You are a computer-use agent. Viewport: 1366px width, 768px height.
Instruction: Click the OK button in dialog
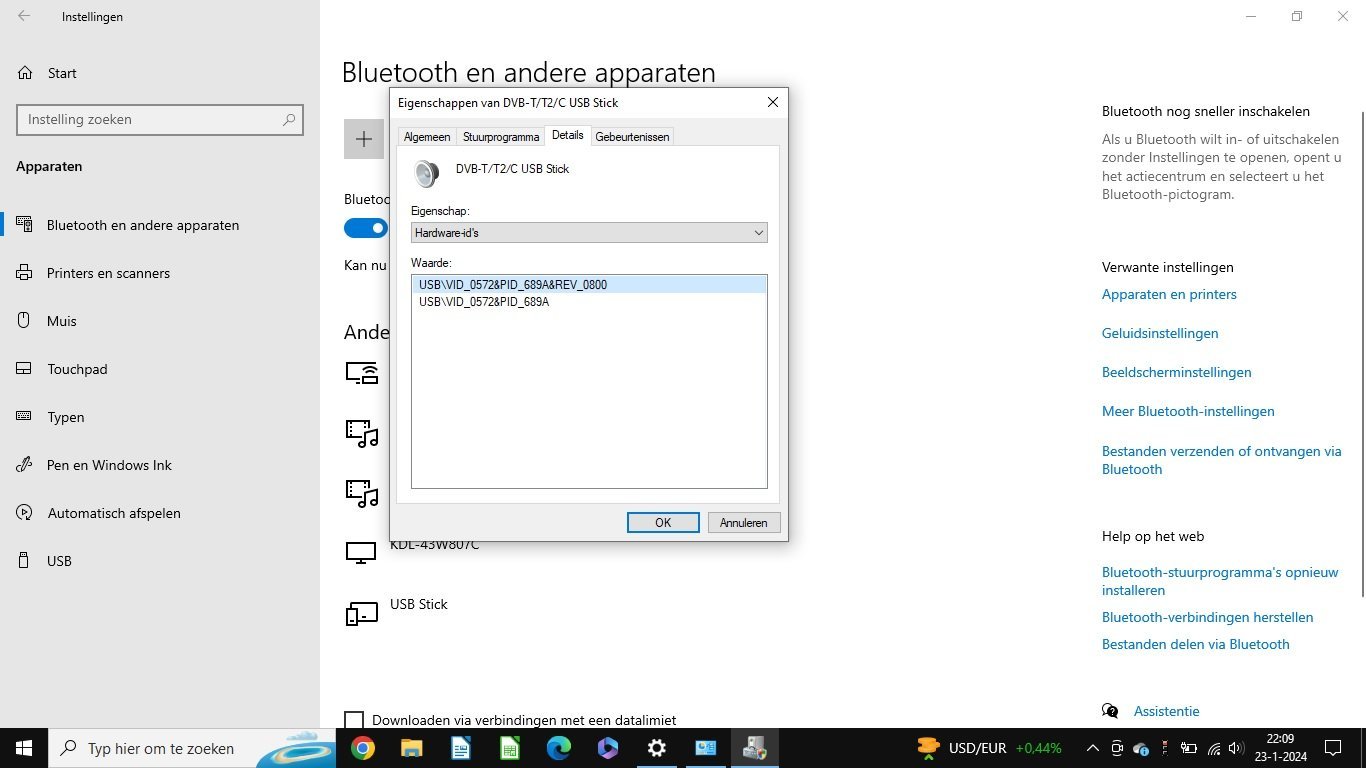(x=663, y=523)
